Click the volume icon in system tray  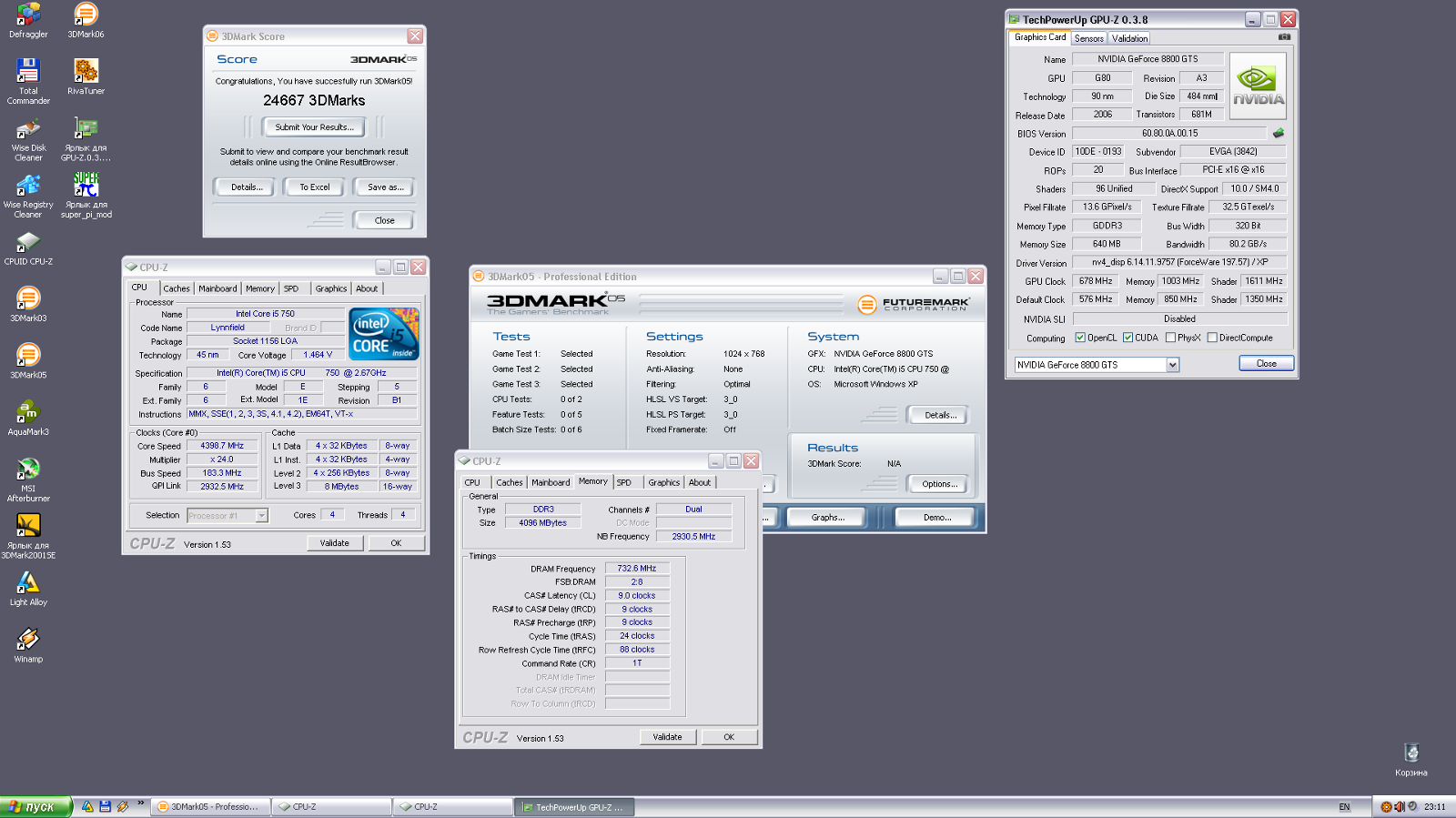coord(1400,807)
